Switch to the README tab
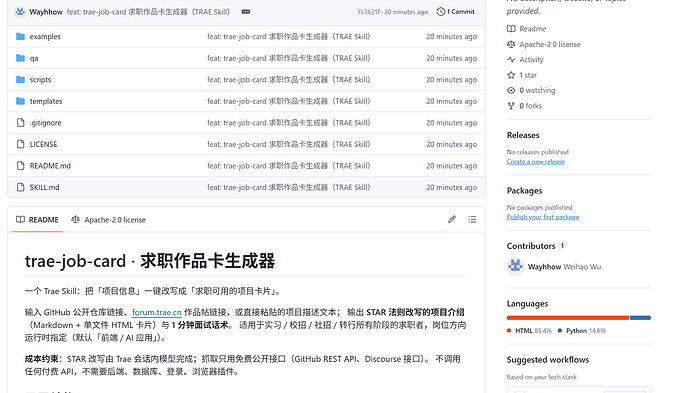Image resolution: width=690 pixels, height=393 pixels. (37, 220)
